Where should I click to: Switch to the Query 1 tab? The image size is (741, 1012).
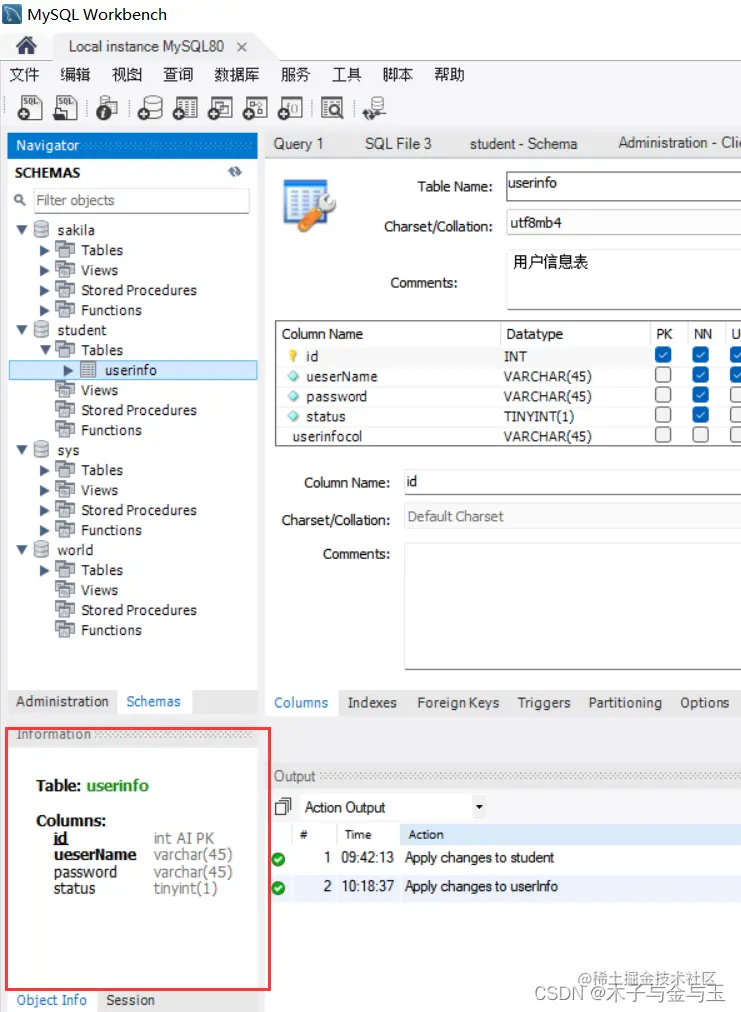coord(298,144)
